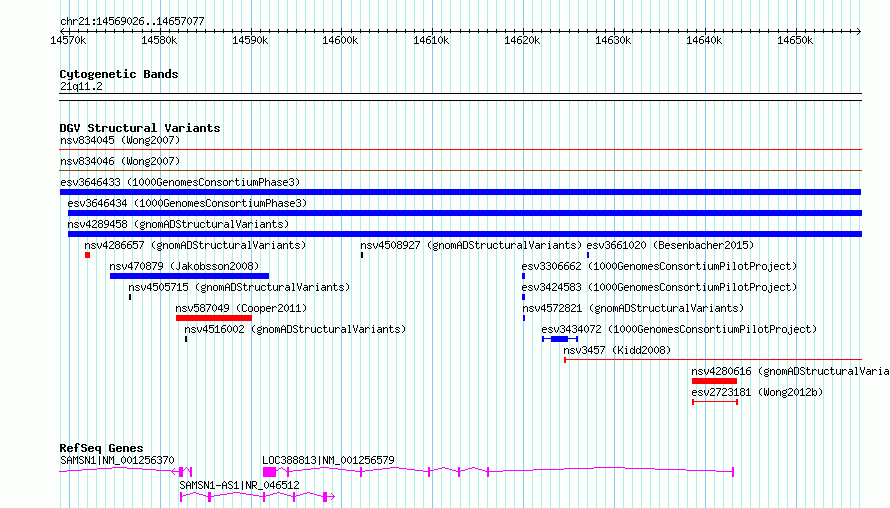Image resolution: width=890 pixels, height=508 pixels.
Task: Click the esv3661020 (Besenbacher2015) label
Action: 670,245
